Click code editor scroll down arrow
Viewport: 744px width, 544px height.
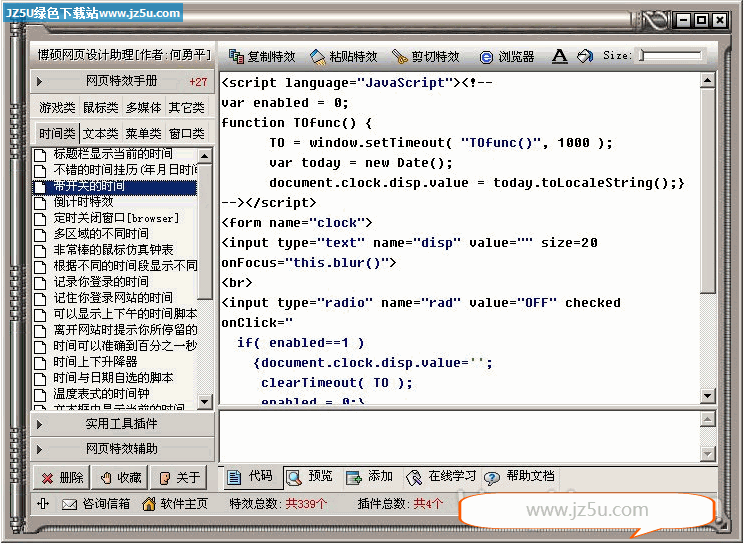(x=707, y=395)
